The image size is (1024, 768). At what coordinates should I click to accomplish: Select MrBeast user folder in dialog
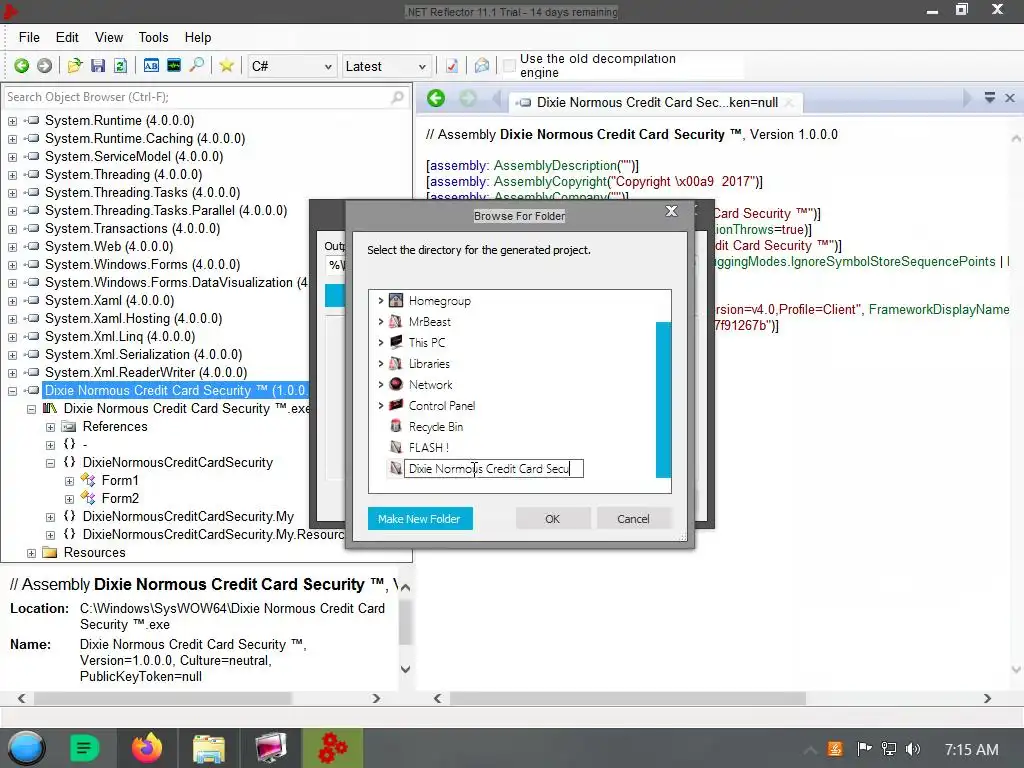(x=430, y=322)
